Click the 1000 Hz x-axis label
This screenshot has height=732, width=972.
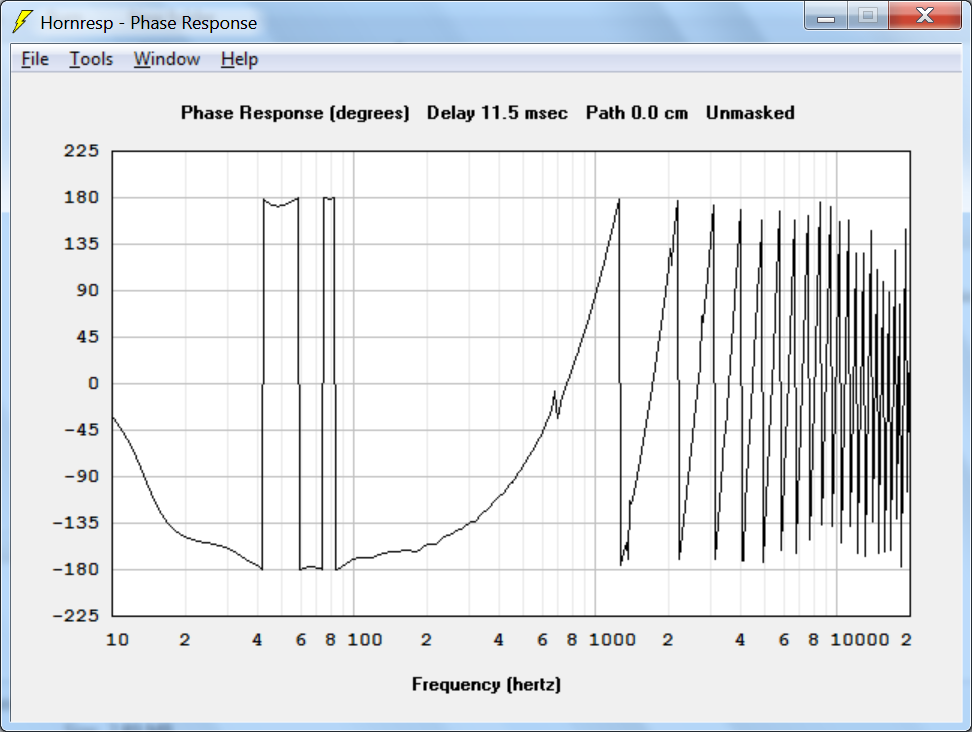[612, 640]
